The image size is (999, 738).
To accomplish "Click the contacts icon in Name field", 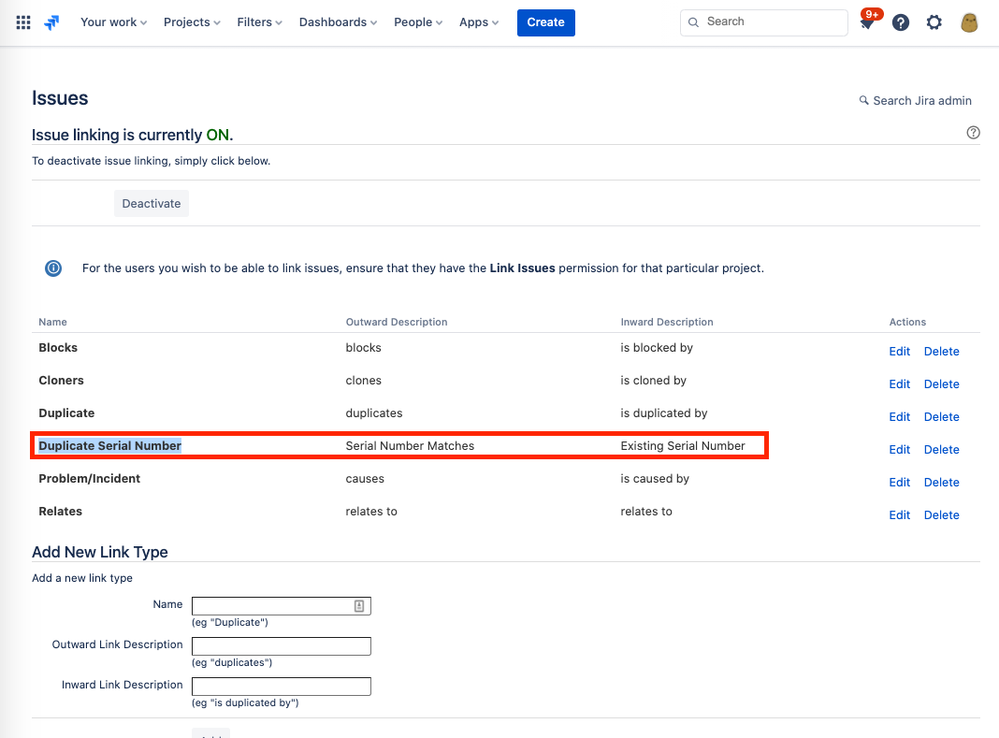I will 359,606.
